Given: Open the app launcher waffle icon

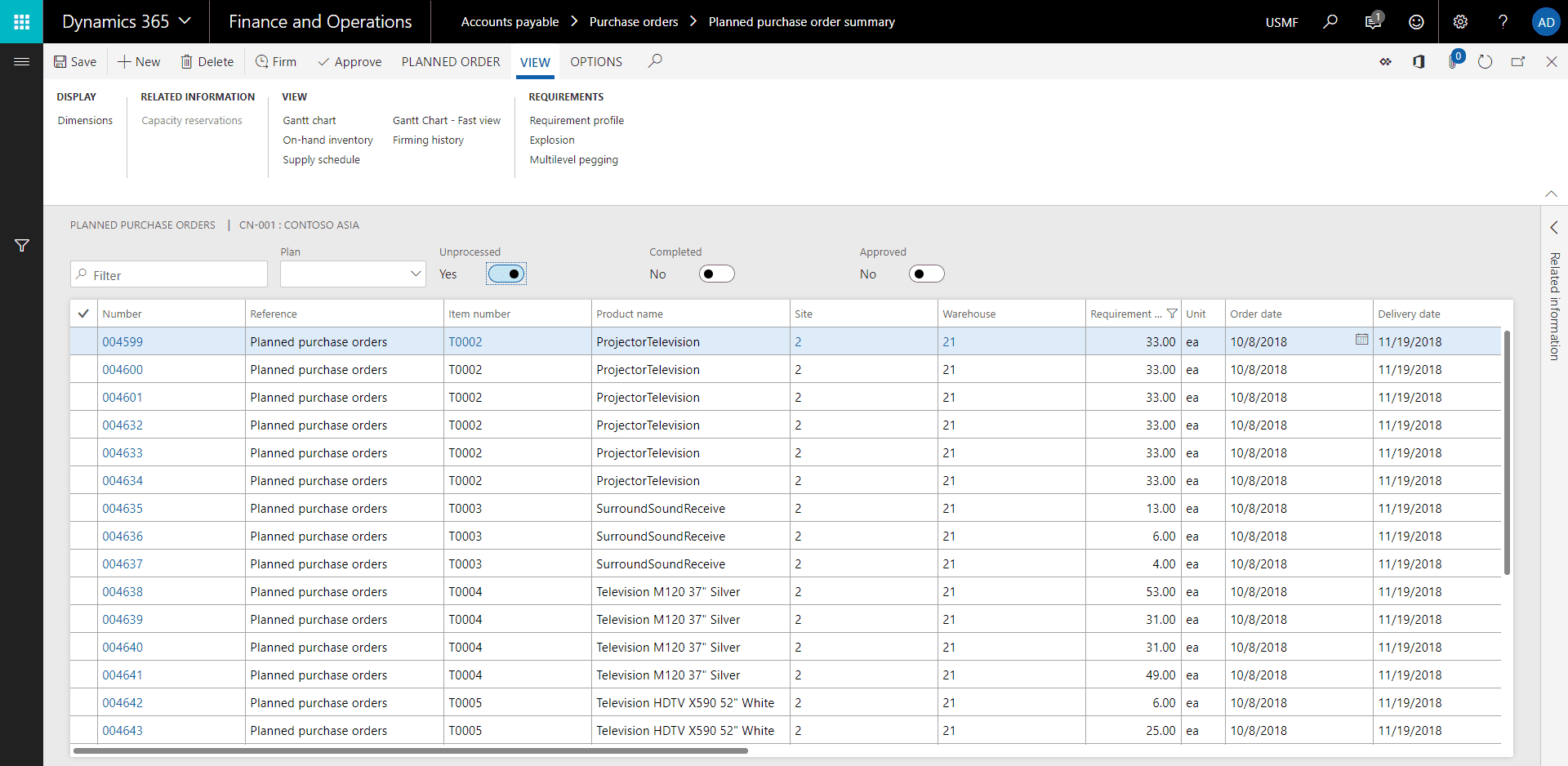Looking at the screenshot, I should tap(21, 22).
